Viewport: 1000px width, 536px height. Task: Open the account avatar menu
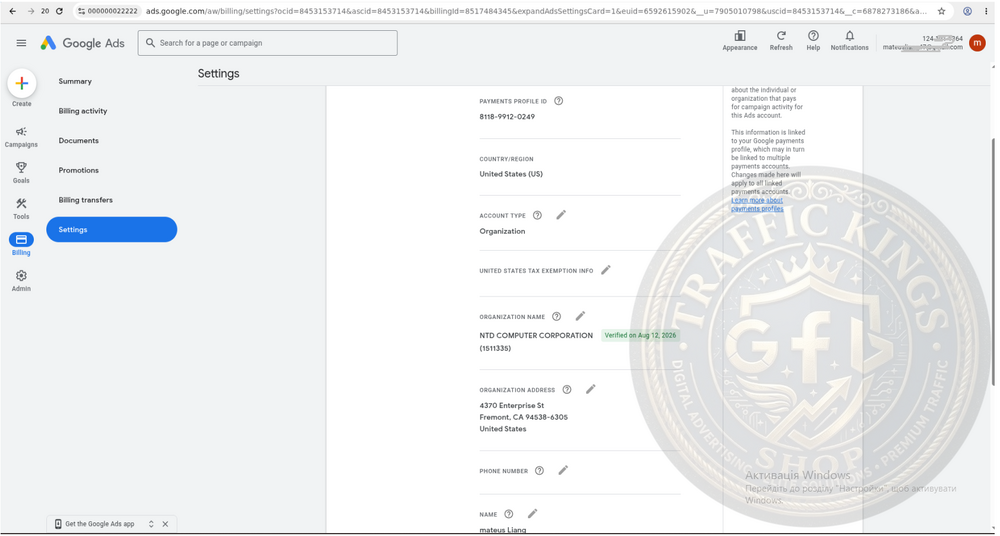[977, 43]
